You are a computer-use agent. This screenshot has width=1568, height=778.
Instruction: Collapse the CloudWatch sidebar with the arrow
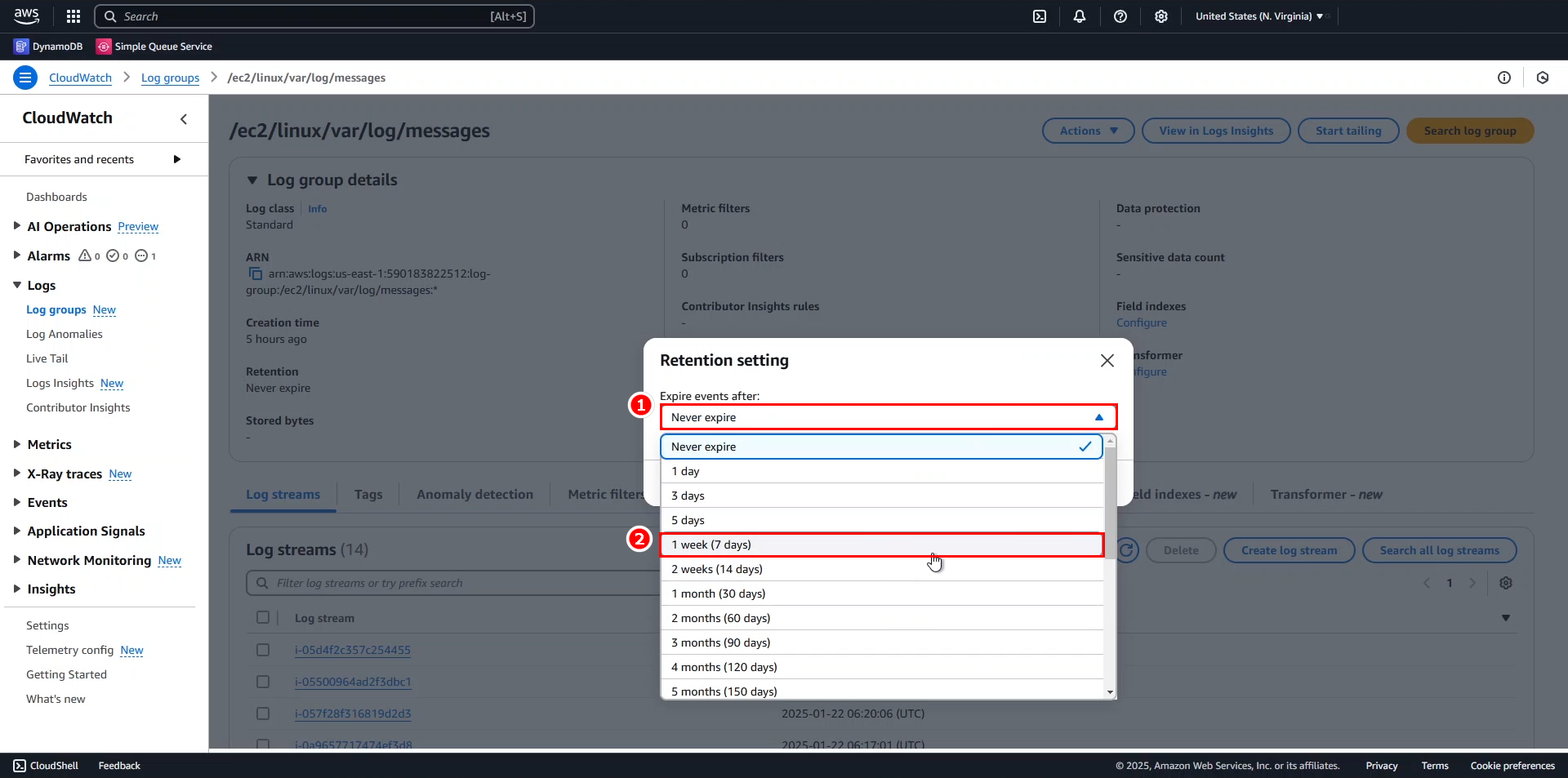click(x=184, y=119)
